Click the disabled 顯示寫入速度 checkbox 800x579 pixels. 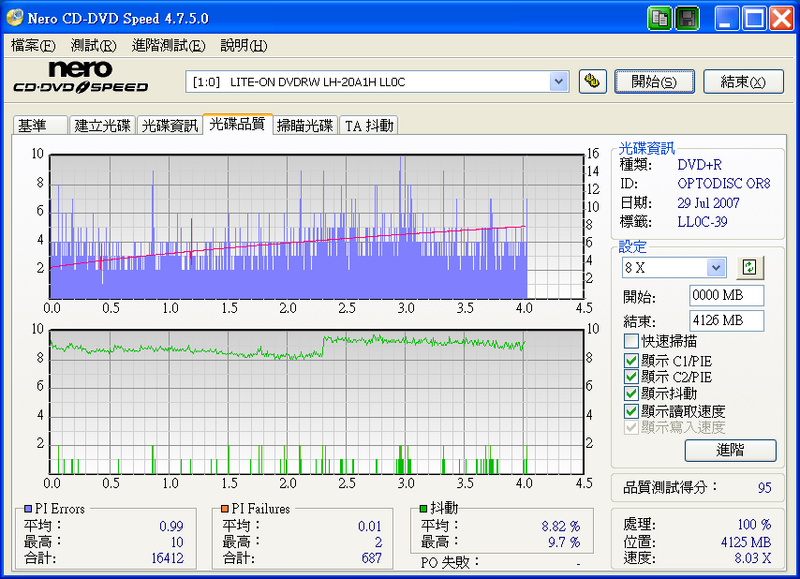631,427
